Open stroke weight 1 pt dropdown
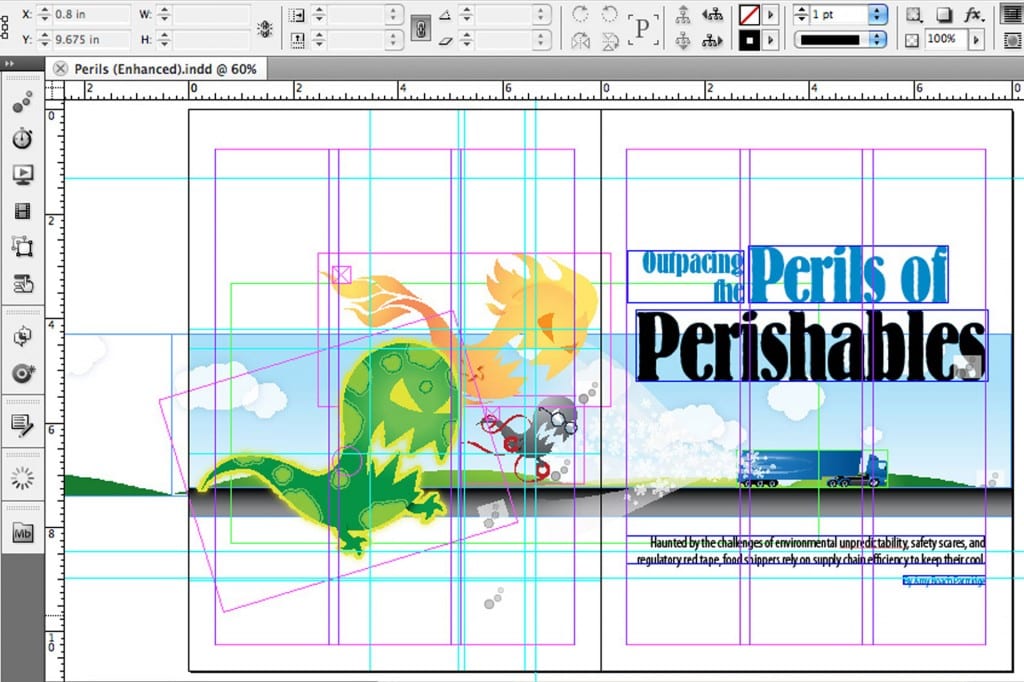Image resolution: width=1024 pixels, height=682 pixels. click(x=878, y=15)
